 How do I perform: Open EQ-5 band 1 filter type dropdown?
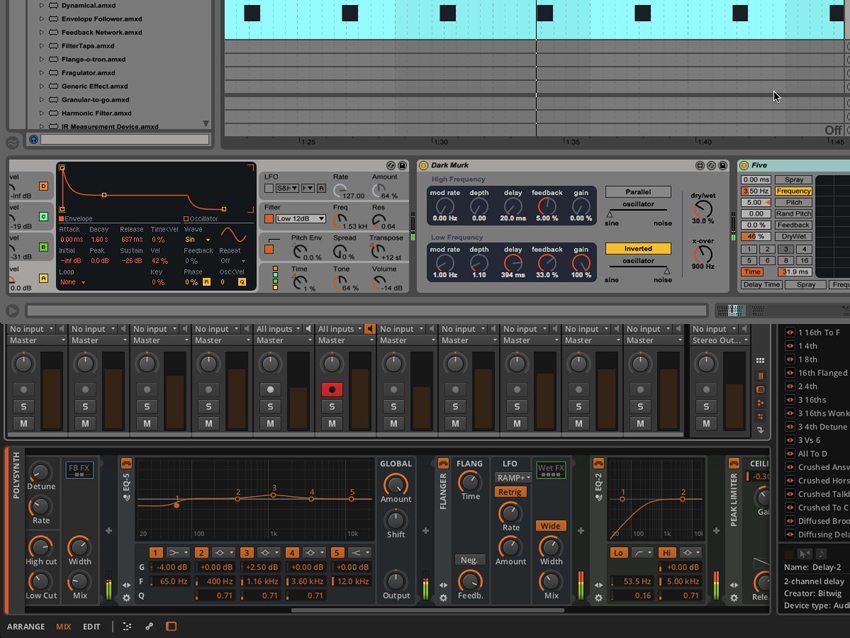178,552
